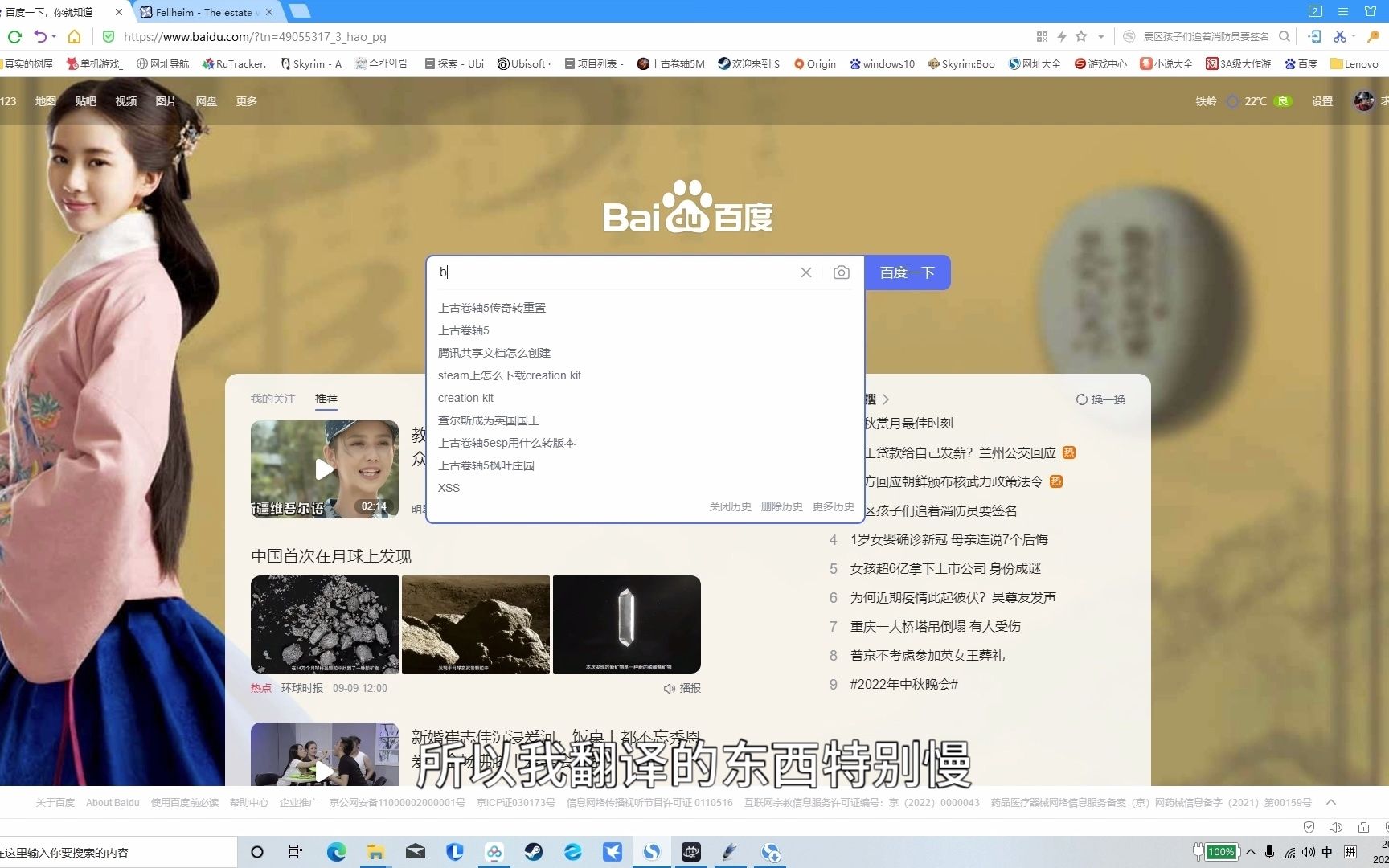Click the QR code icon in address bar
This screenshot has width=1389, height=868.
click(1042, 36)
